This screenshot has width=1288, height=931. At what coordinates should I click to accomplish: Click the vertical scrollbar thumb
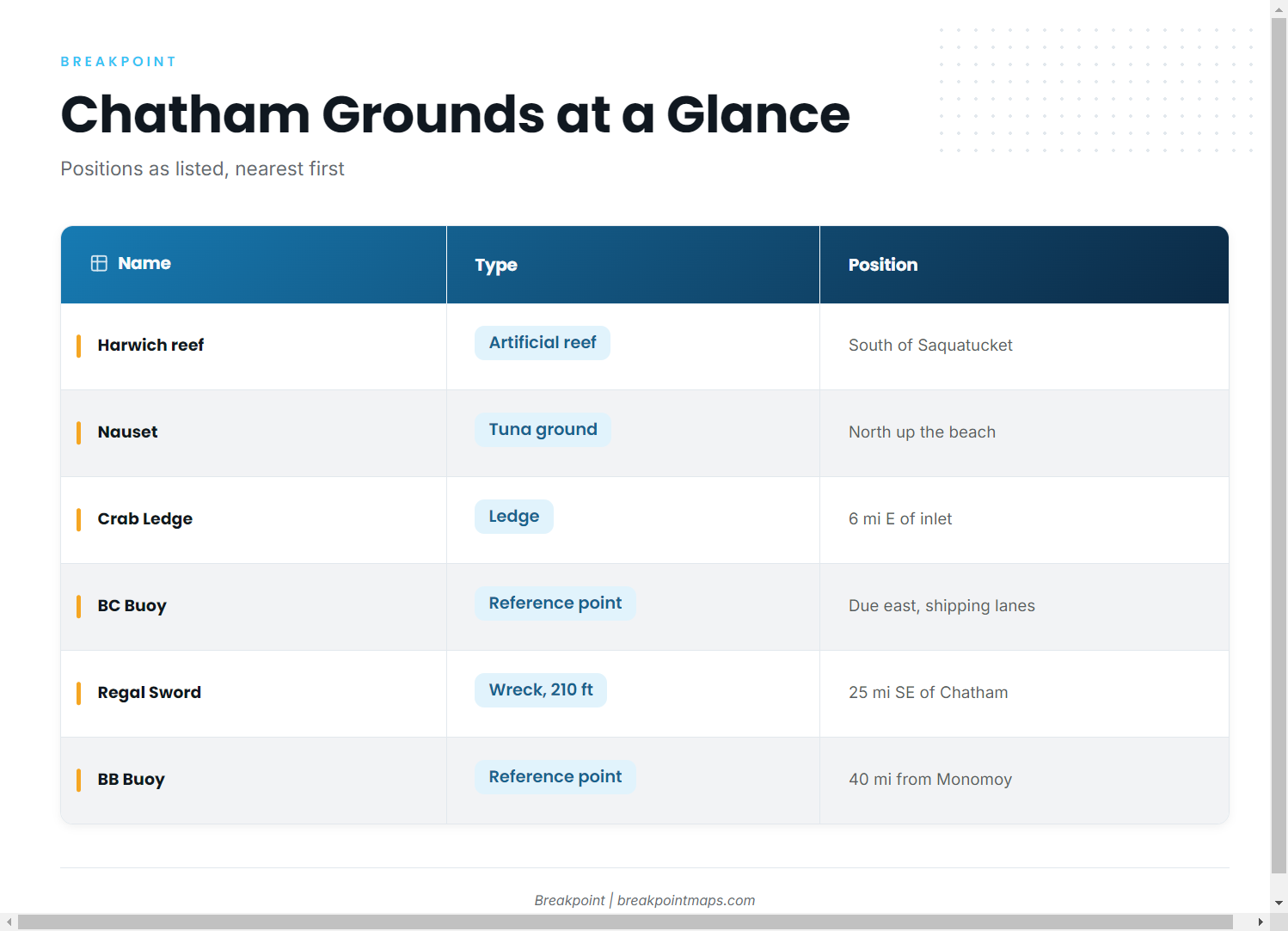[1279, 444]
